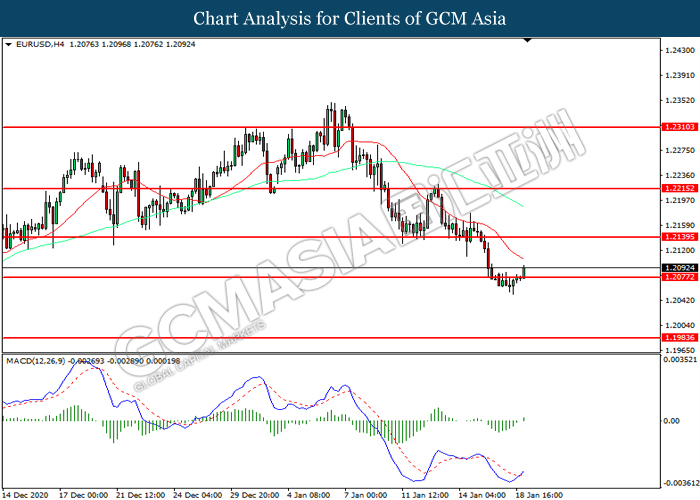Click the 14 Jan 04:00 time label
The width and height of the screenshot is (700, 500).
(482, 495)
